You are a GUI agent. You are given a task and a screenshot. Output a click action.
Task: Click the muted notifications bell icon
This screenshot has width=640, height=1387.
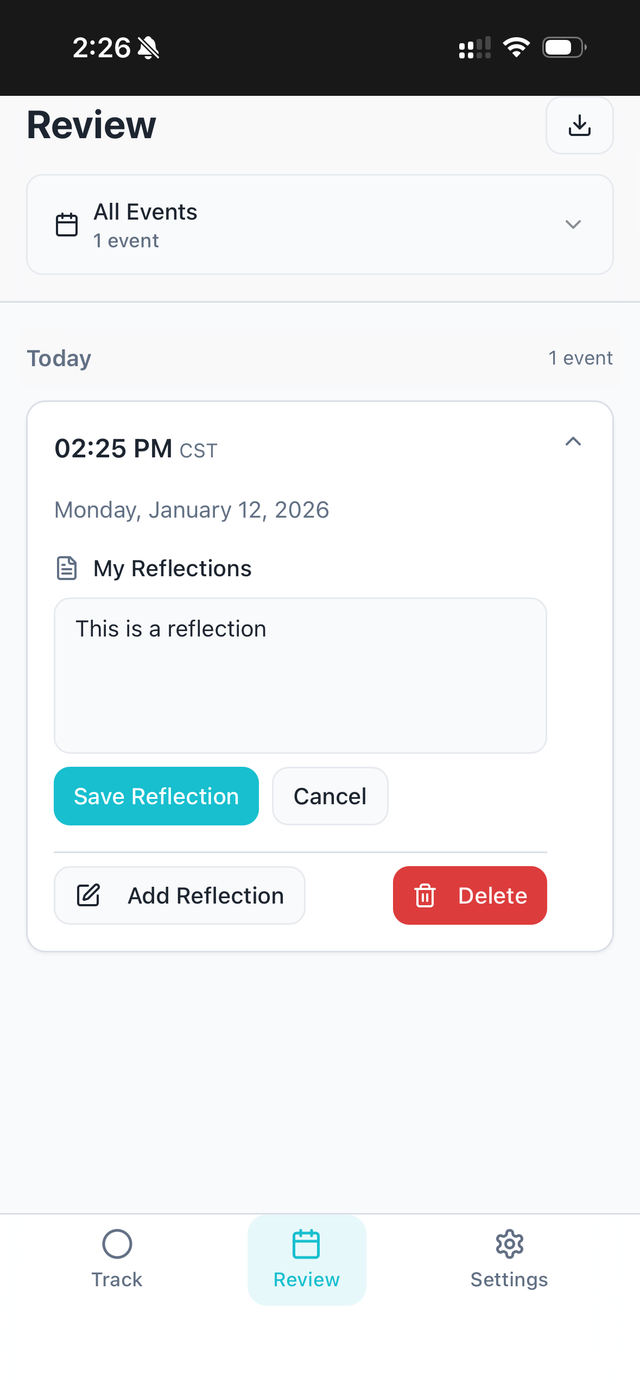click(148, 46)
